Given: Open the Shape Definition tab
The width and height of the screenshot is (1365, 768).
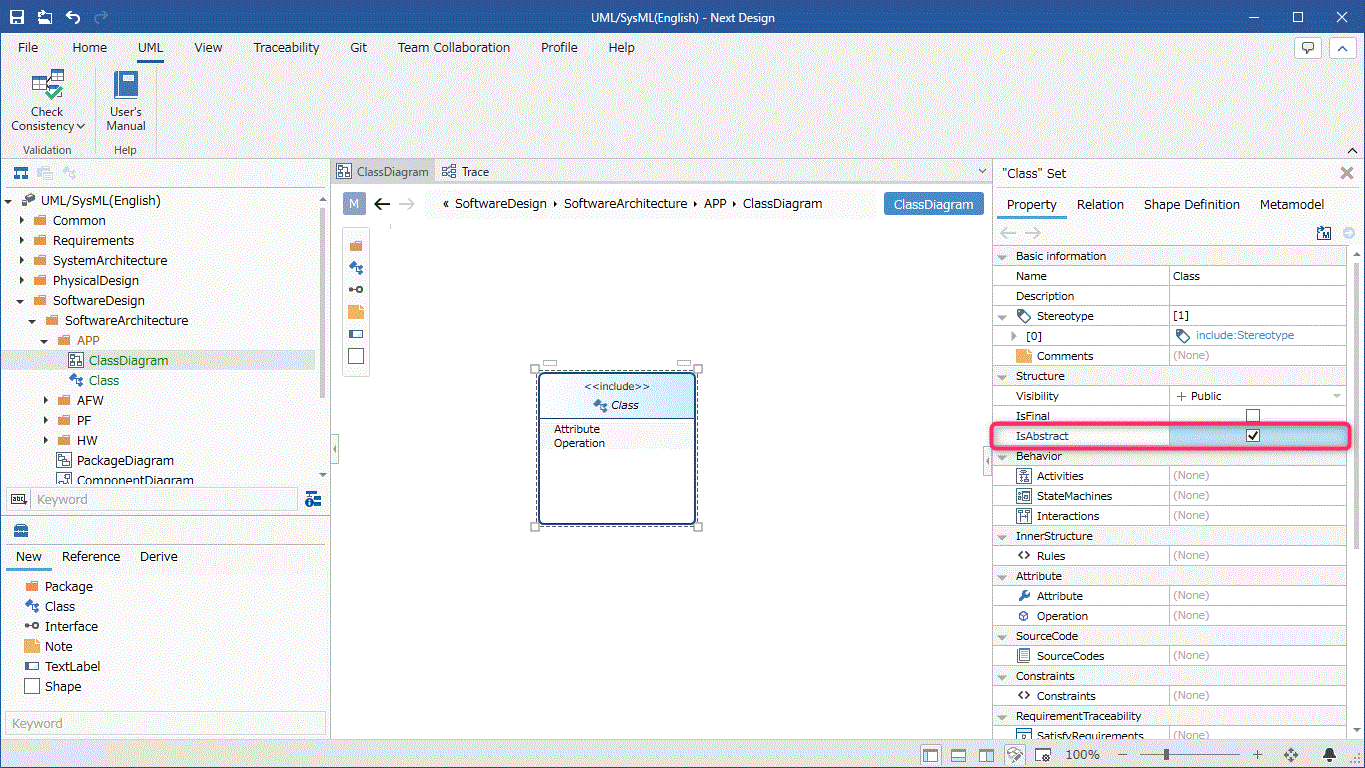Looking at the screenshot, I should pos(1192,204).
